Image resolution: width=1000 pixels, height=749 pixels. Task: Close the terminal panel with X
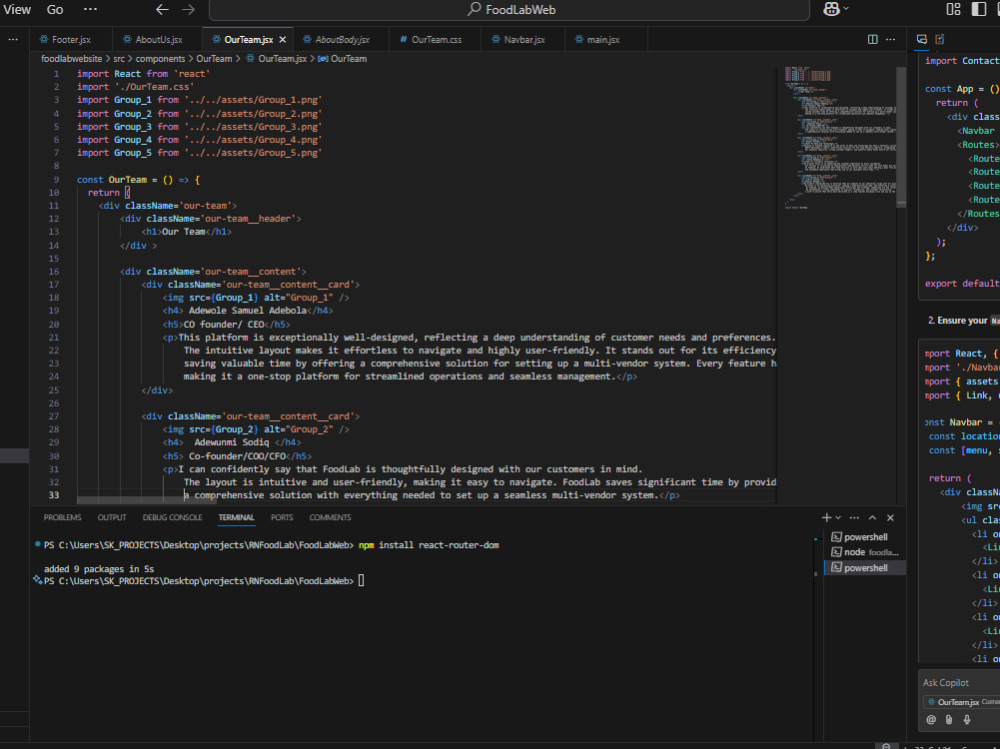890,517
